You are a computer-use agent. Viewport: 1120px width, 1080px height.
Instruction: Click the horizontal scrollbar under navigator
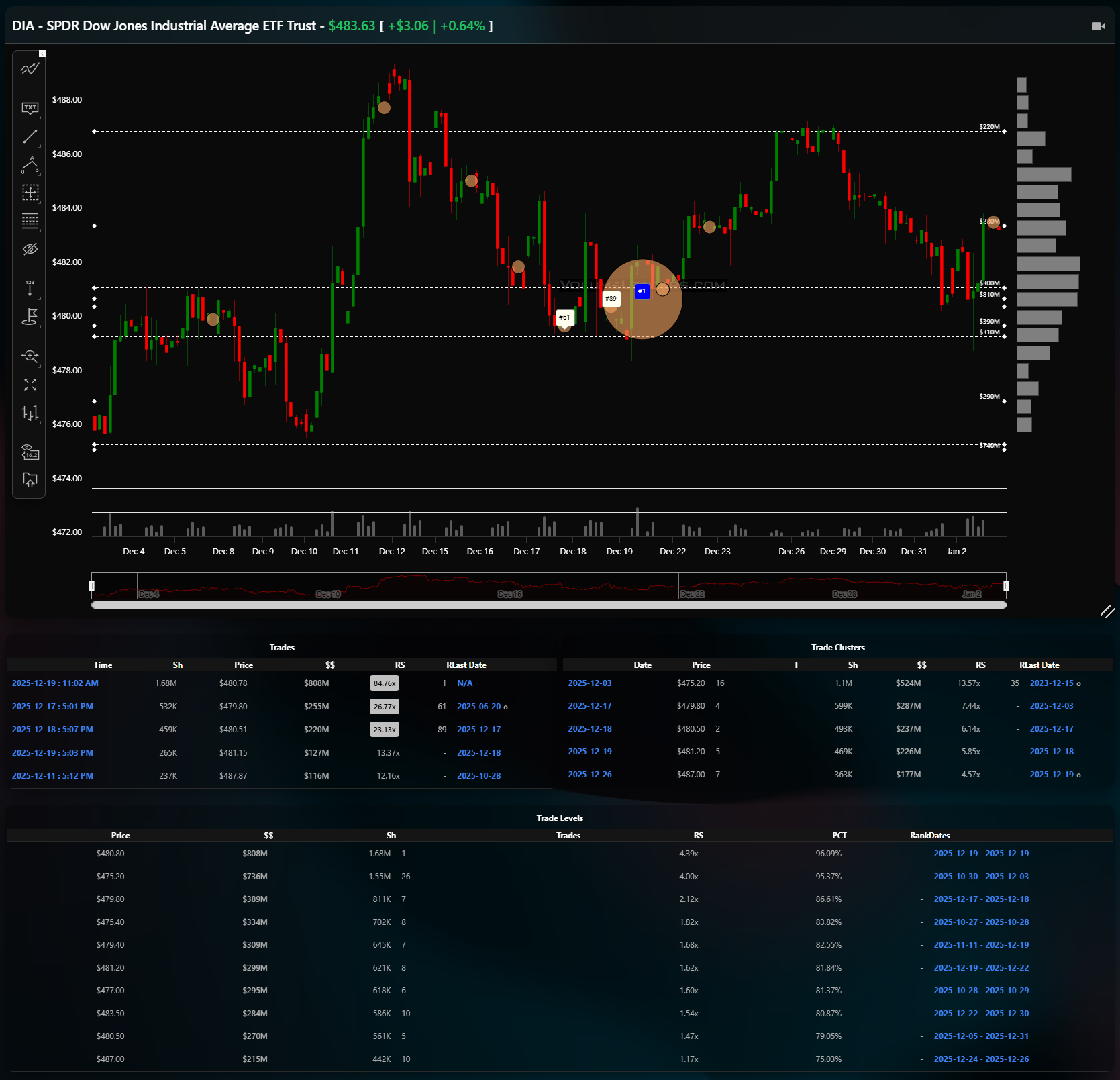pyautogui.click(x=549, y=605)
